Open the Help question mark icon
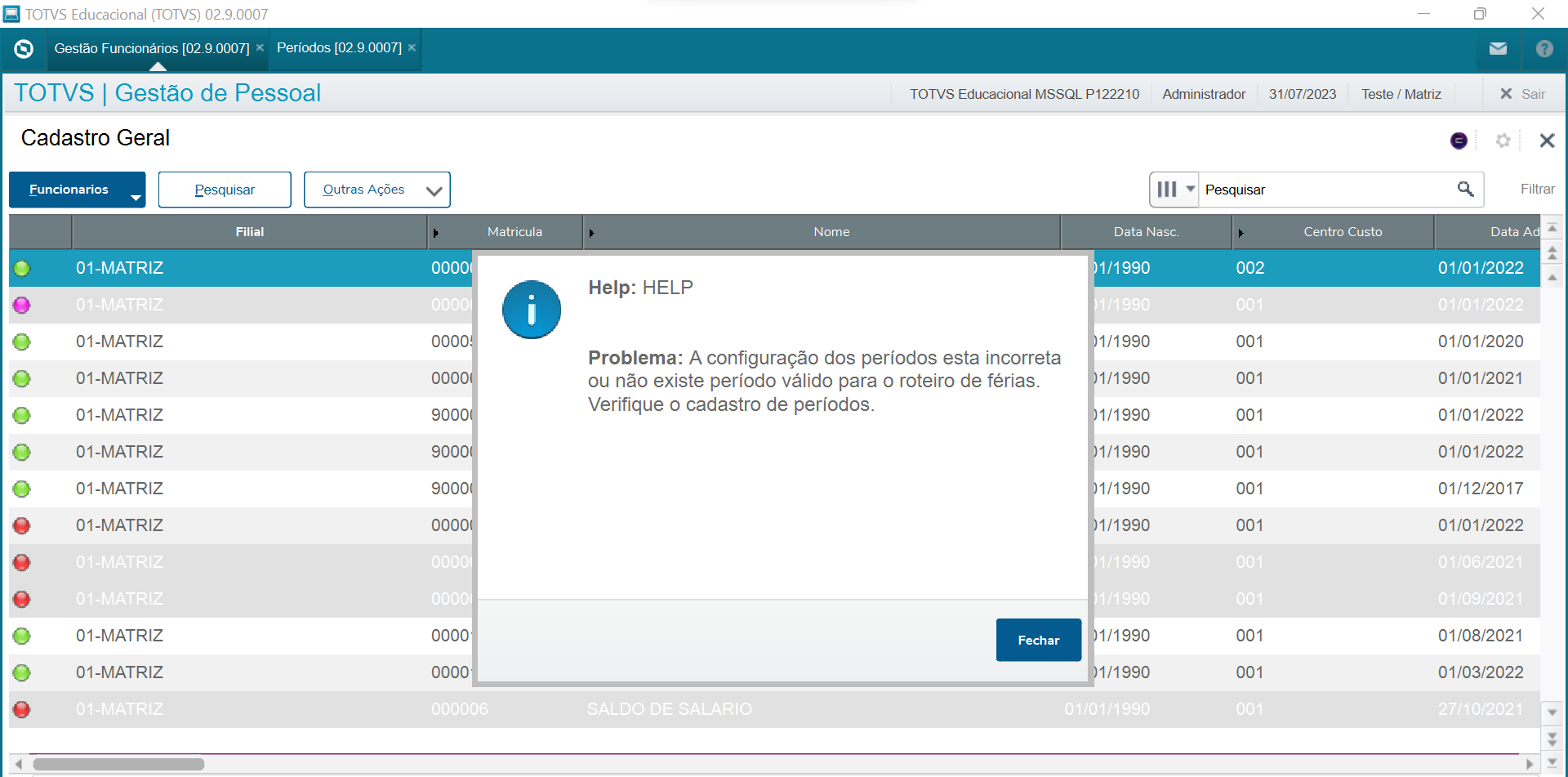The image size is (1568, 777). click(x=1543, y=49)
